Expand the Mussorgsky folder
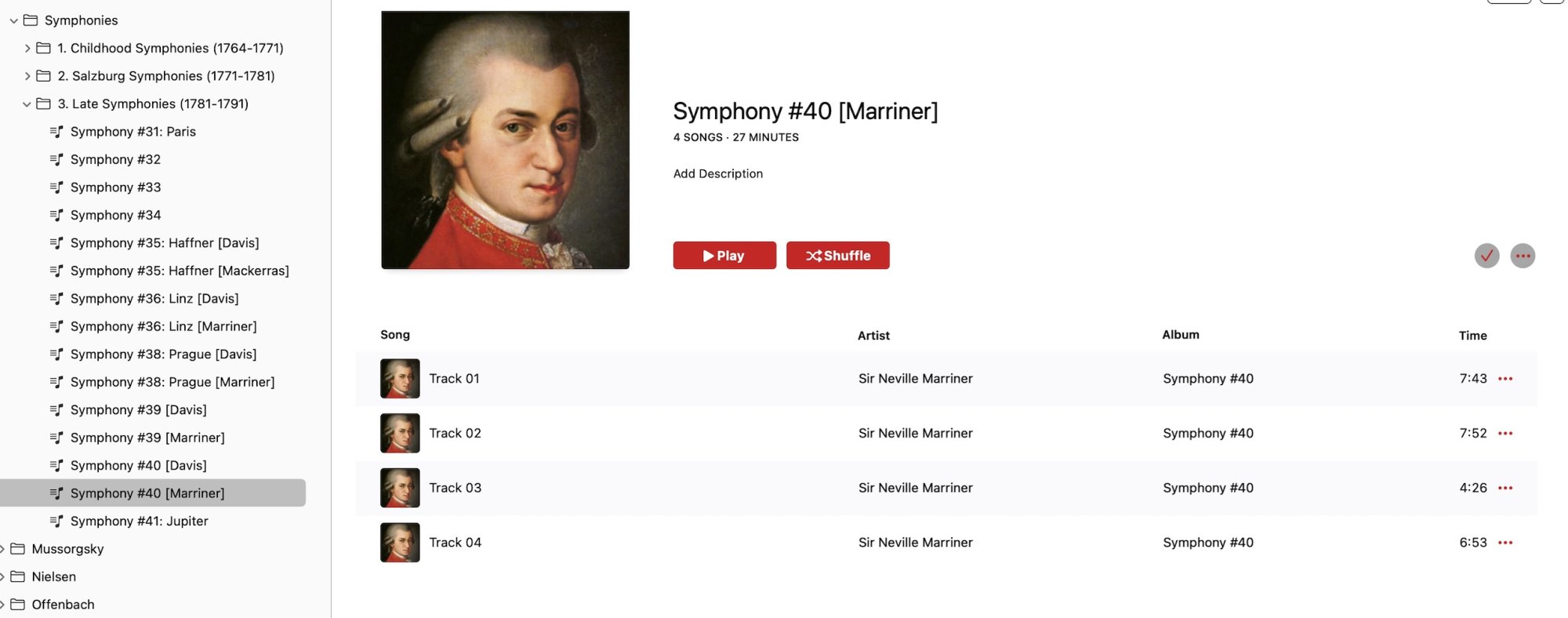Screen dimensions: 1568x618 point(3,550)
